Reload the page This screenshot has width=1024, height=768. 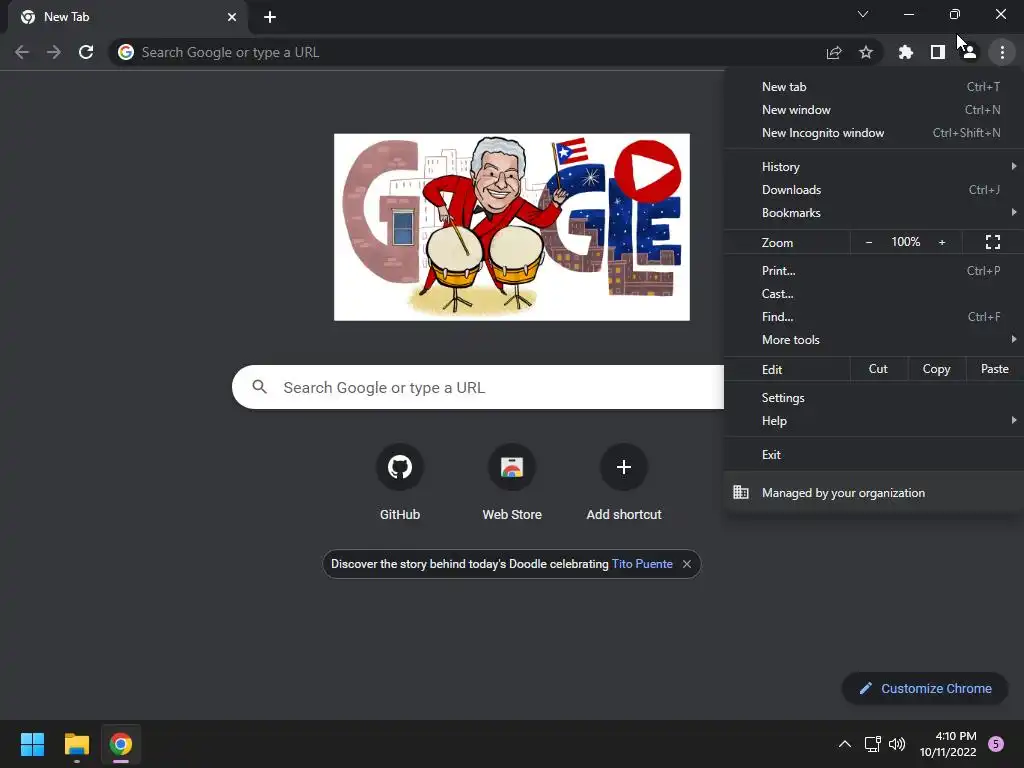pyautogui.click(x=86, y=52)
